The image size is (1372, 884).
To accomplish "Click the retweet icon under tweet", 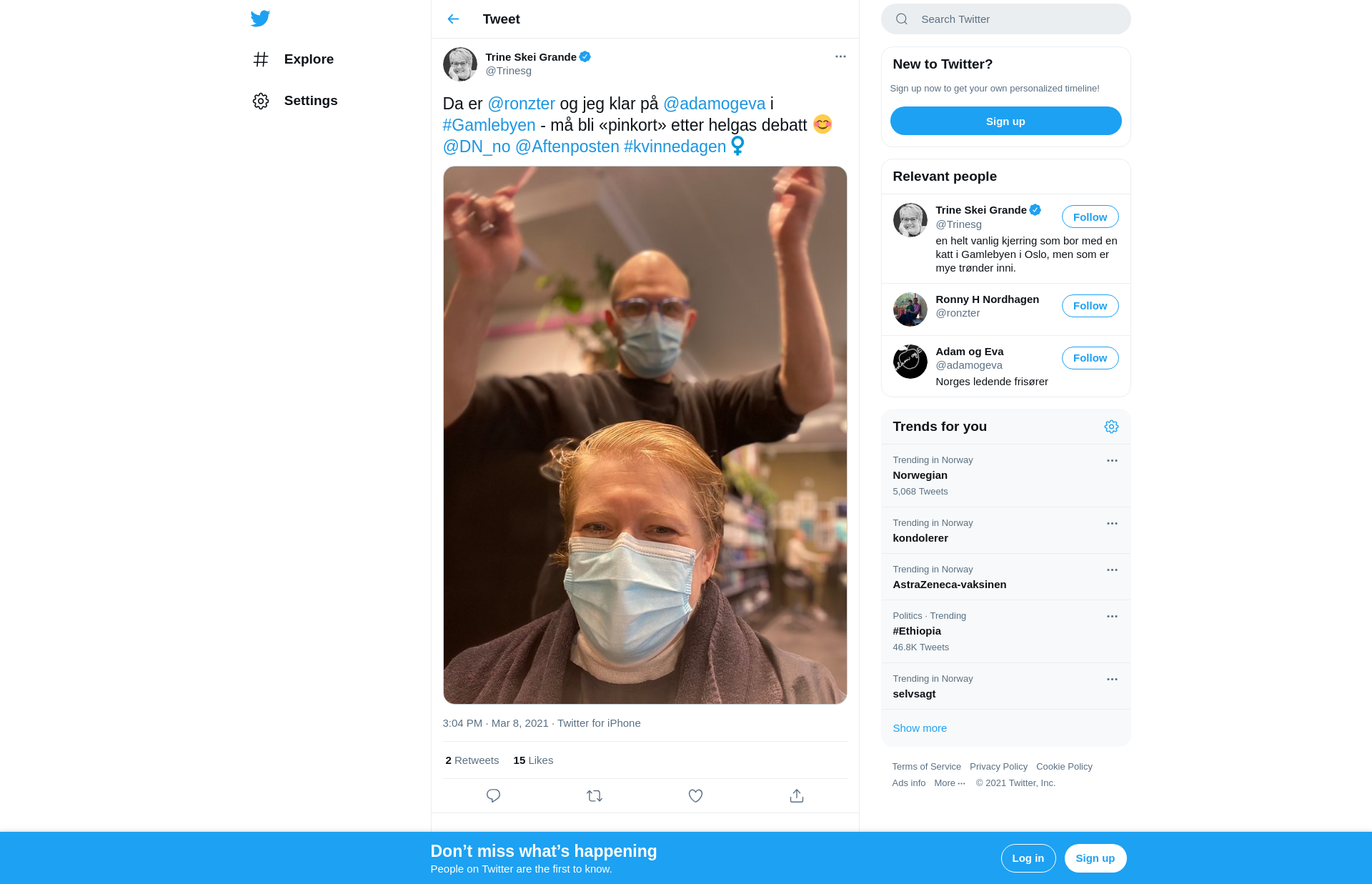I will tap(595, 795).
